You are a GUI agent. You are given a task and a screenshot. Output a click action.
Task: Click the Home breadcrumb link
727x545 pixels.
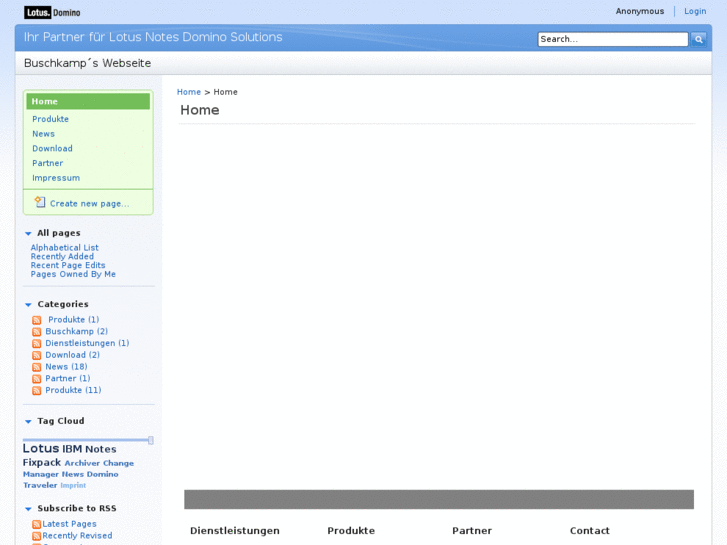[x=189, y=92]
